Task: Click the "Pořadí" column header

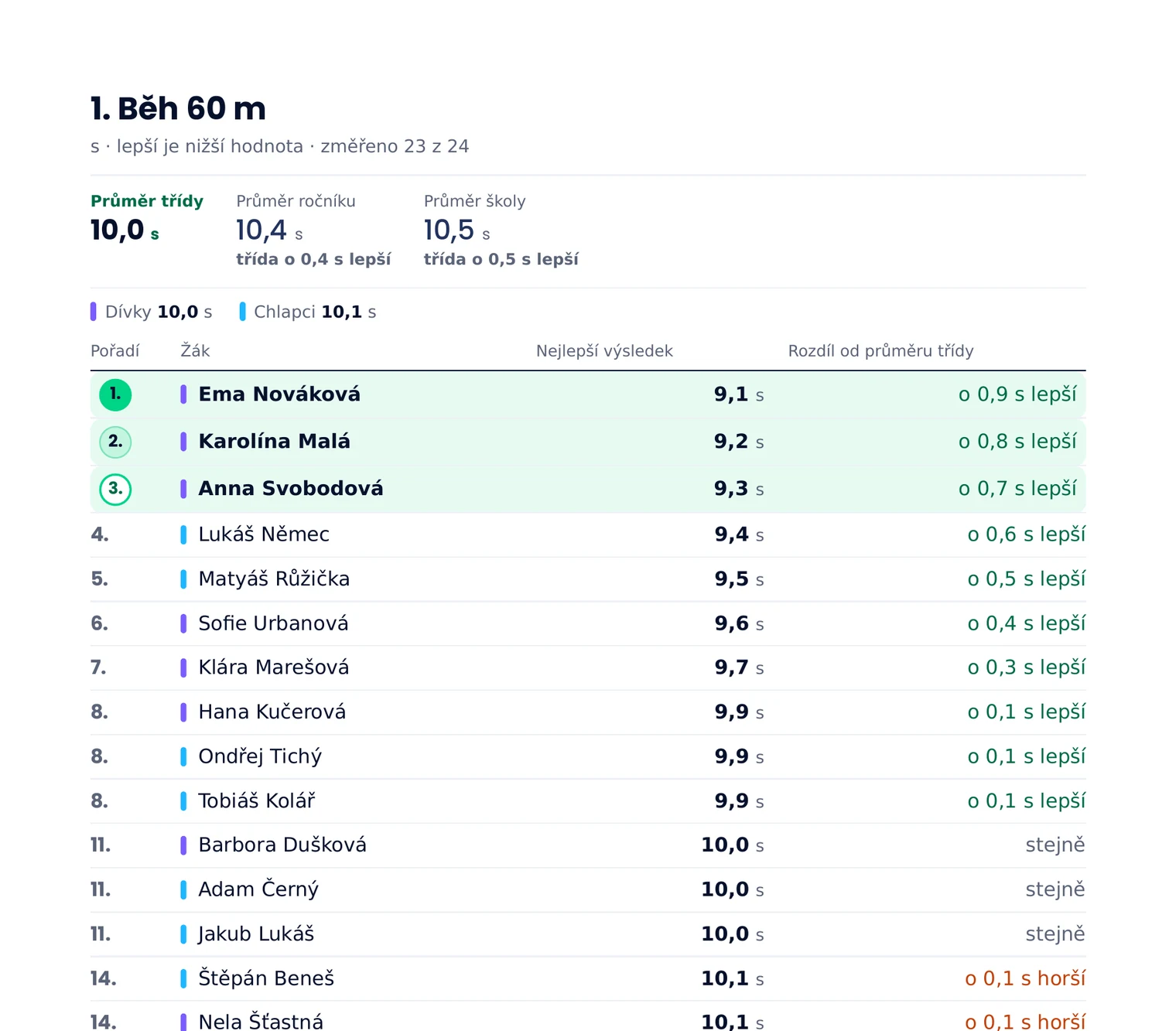Action: click(x=115, y=351)
